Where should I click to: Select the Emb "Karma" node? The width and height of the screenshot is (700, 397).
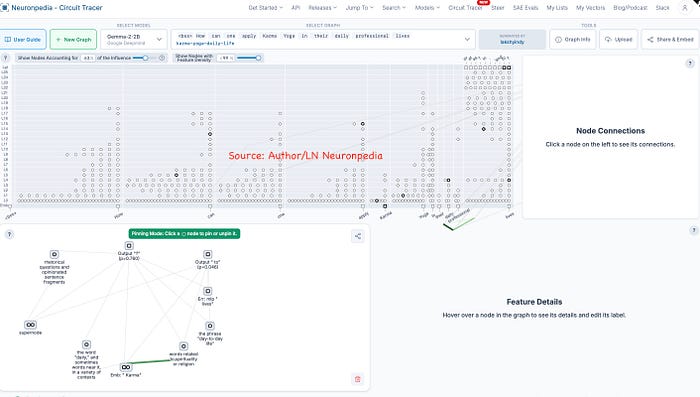[126, 367]
